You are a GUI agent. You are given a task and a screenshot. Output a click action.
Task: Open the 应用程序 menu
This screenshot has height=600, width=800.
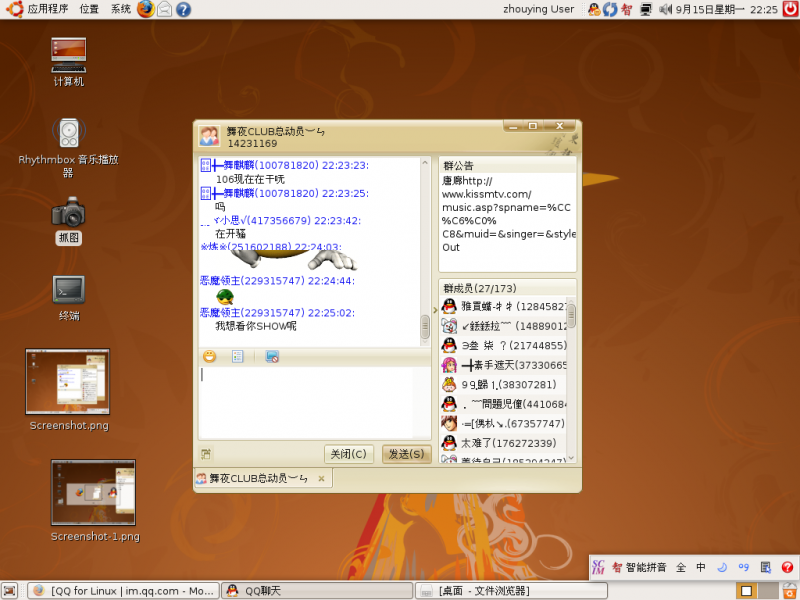pyautogui.click(x=47, y=9)
